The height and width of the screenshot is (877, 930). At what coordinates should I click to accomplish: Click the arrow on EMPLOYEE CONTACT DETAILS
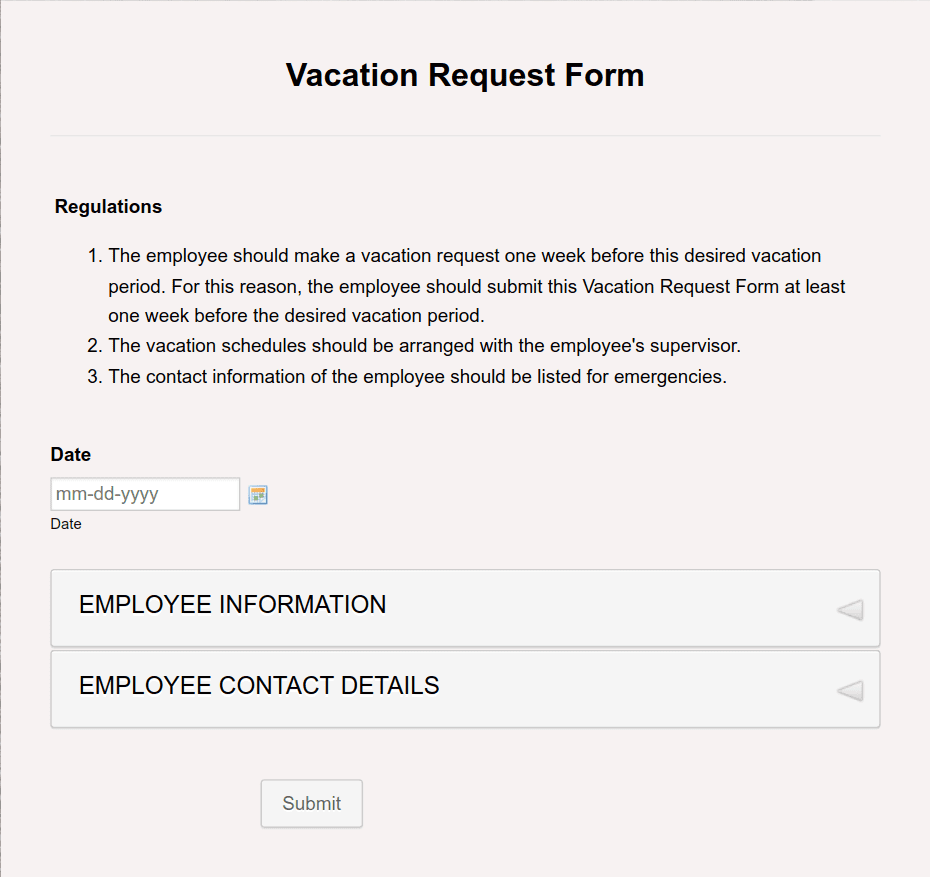[x=849, y=690]
